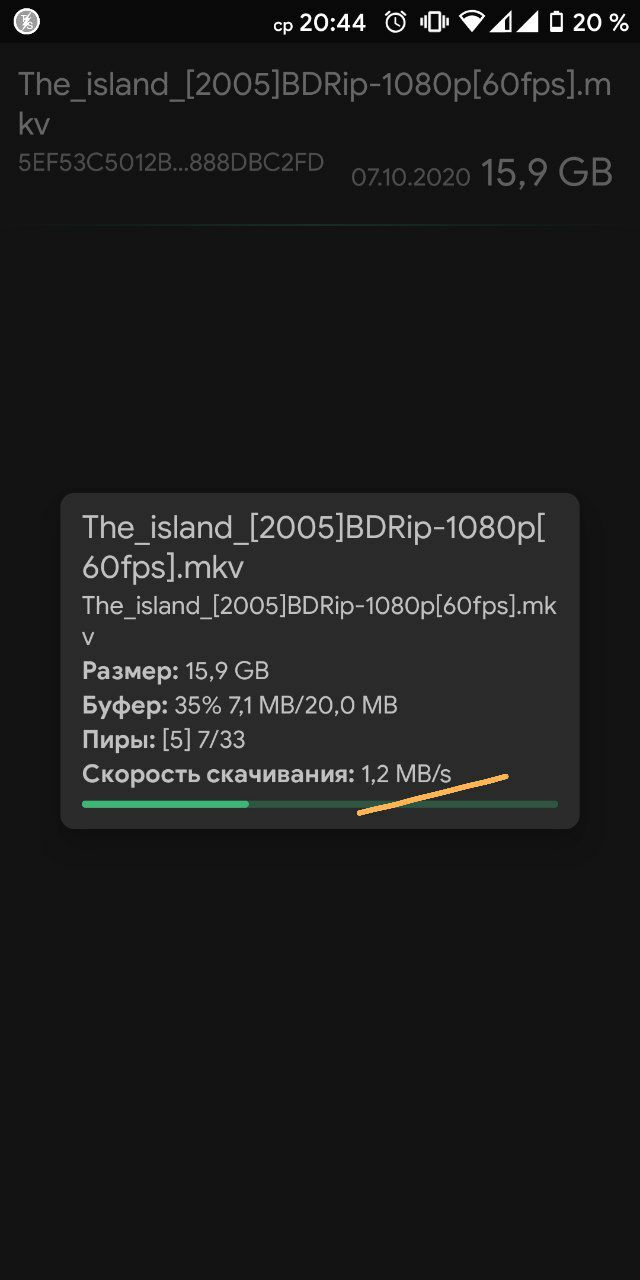This screenshot has width=640, height=1280.
Task: Tap the 07.10.2020 date label
Action: 411,177
